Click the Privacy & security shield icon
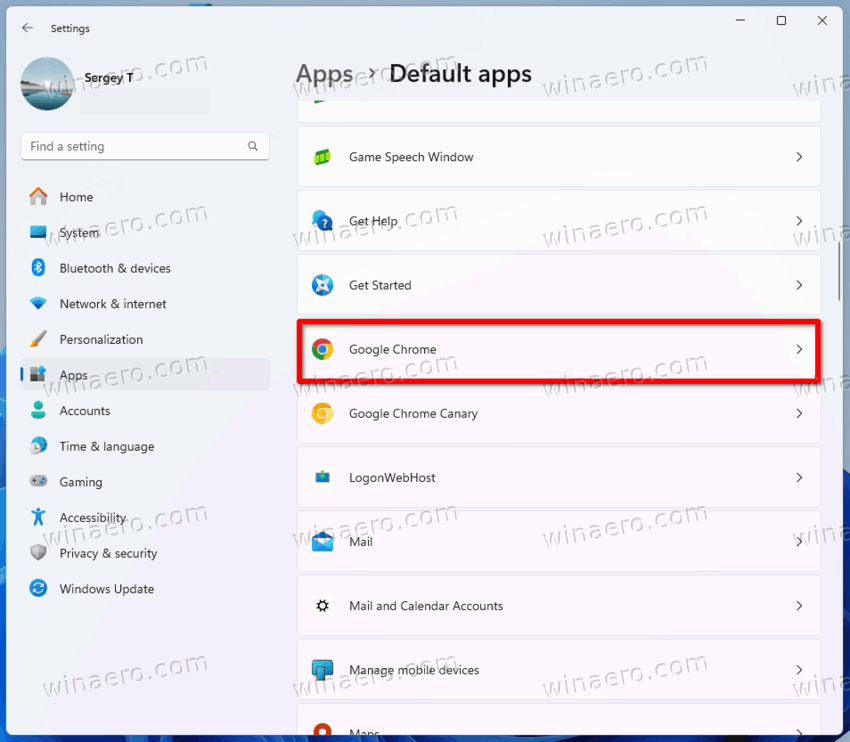 (38, 552)
